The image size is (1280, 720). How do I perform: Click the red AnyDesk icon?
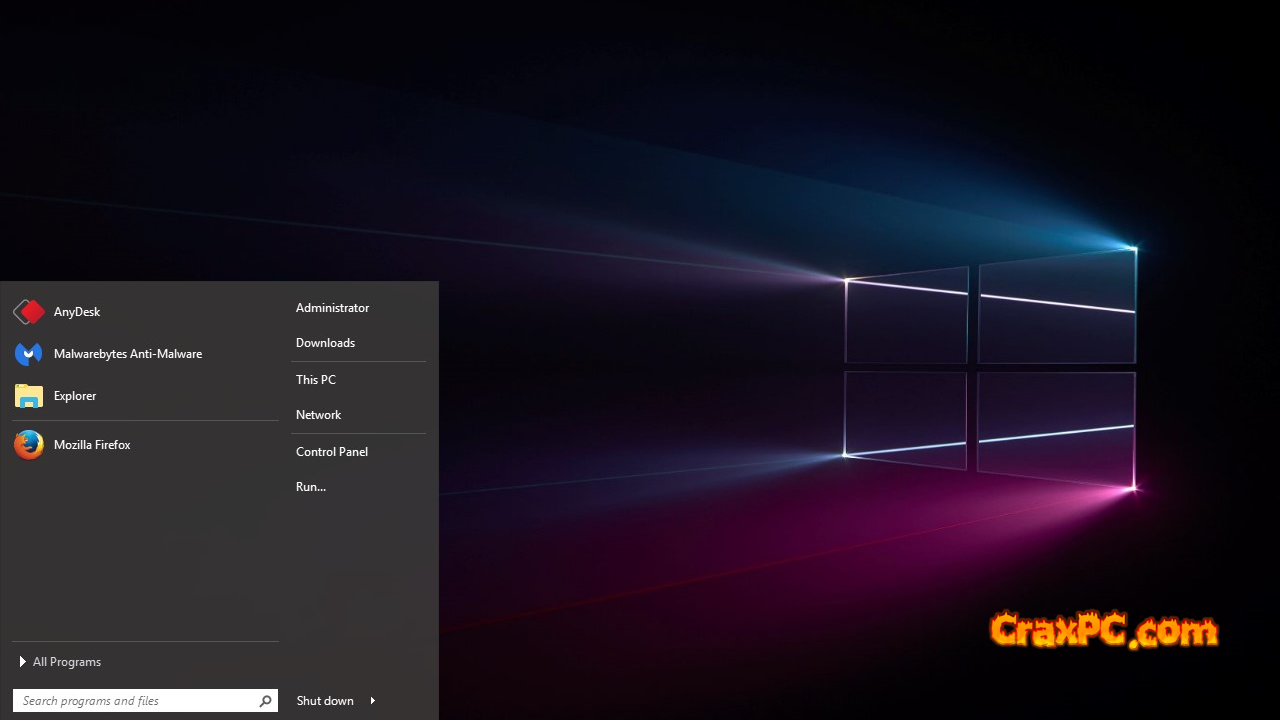click(29, 312)
